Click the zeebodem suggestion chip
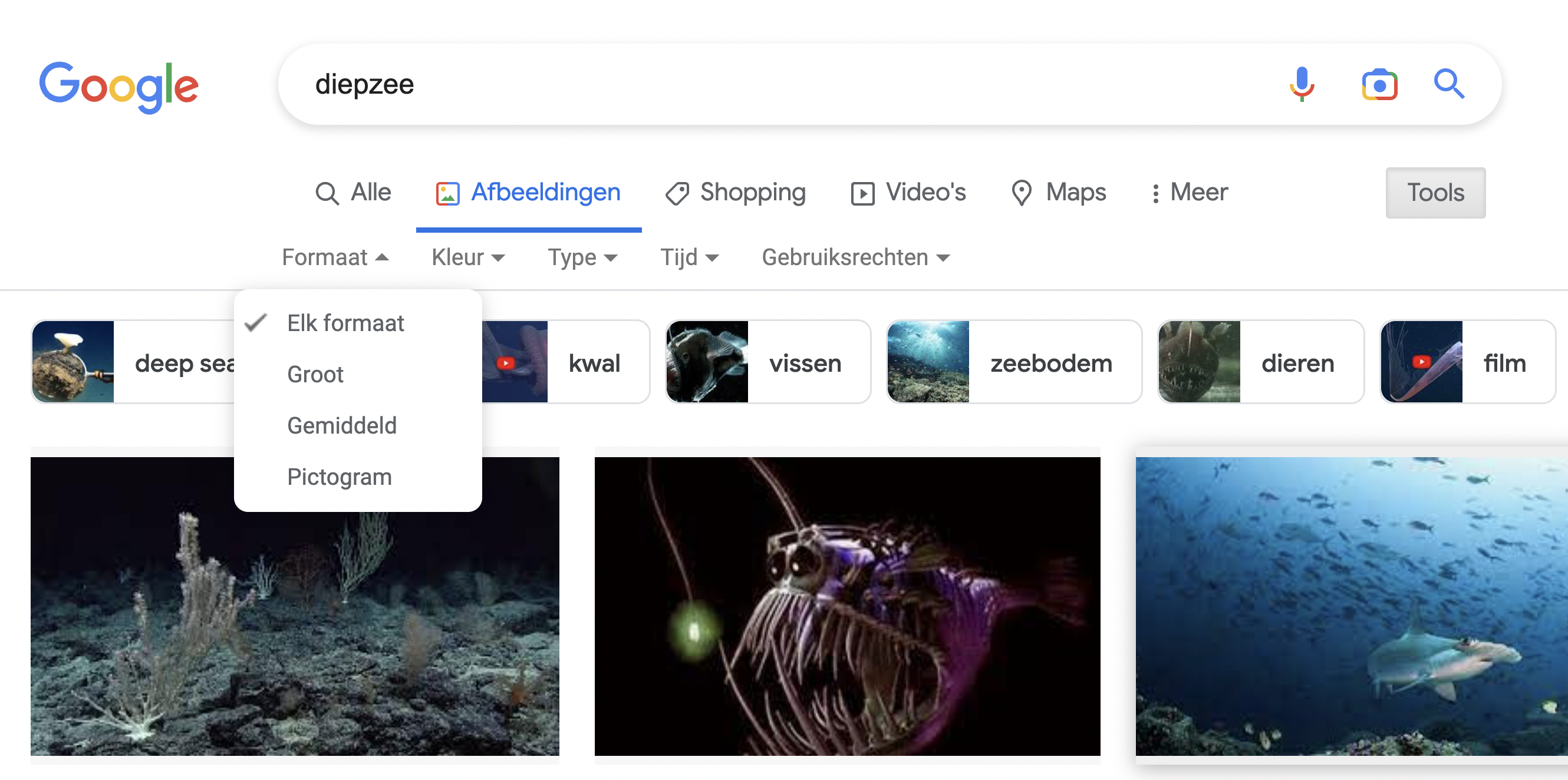 coord(1013,363)
